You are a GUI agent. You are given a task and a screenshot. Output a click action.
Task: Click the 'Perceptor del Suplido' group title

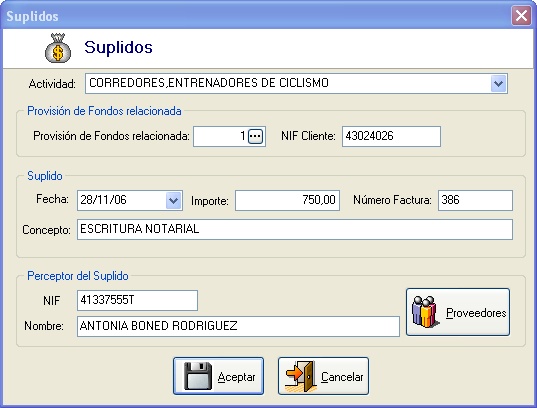point(78,276)
